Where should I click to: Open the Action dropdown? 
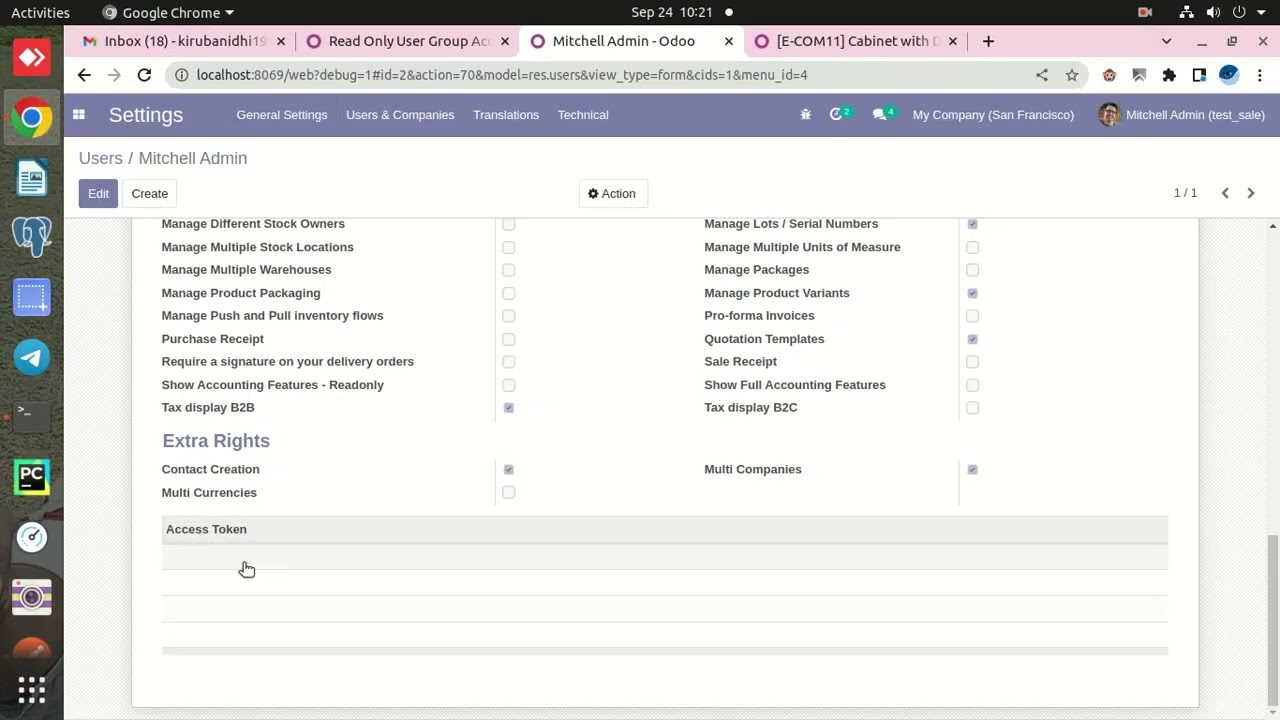tap(612, 193)
